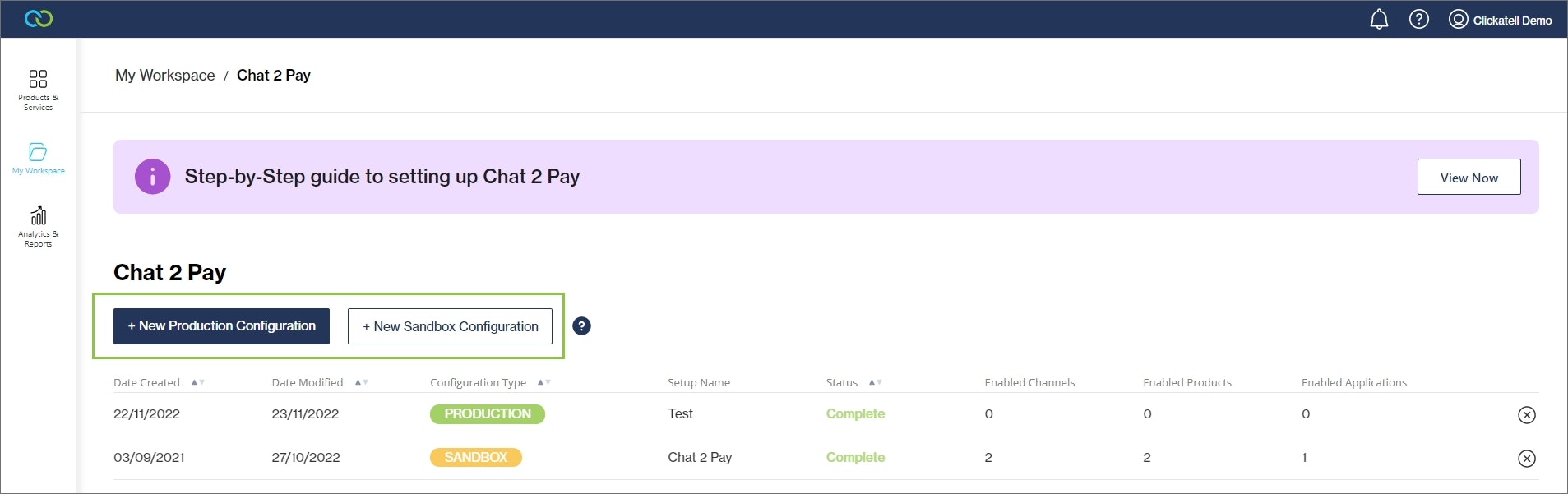Click the SANDBOX type badge
This screenshot has width=1568, height=494.
pos(476,457)
